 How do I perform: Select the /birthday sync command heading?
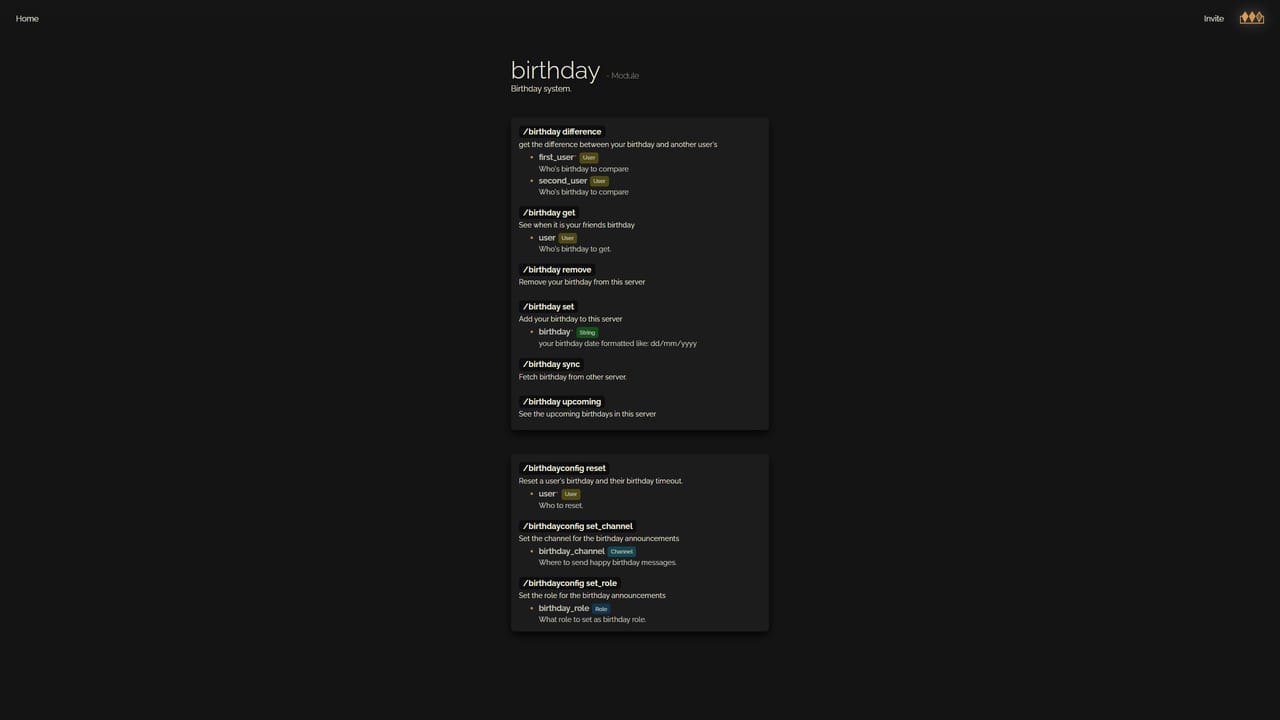pos(551,364)
